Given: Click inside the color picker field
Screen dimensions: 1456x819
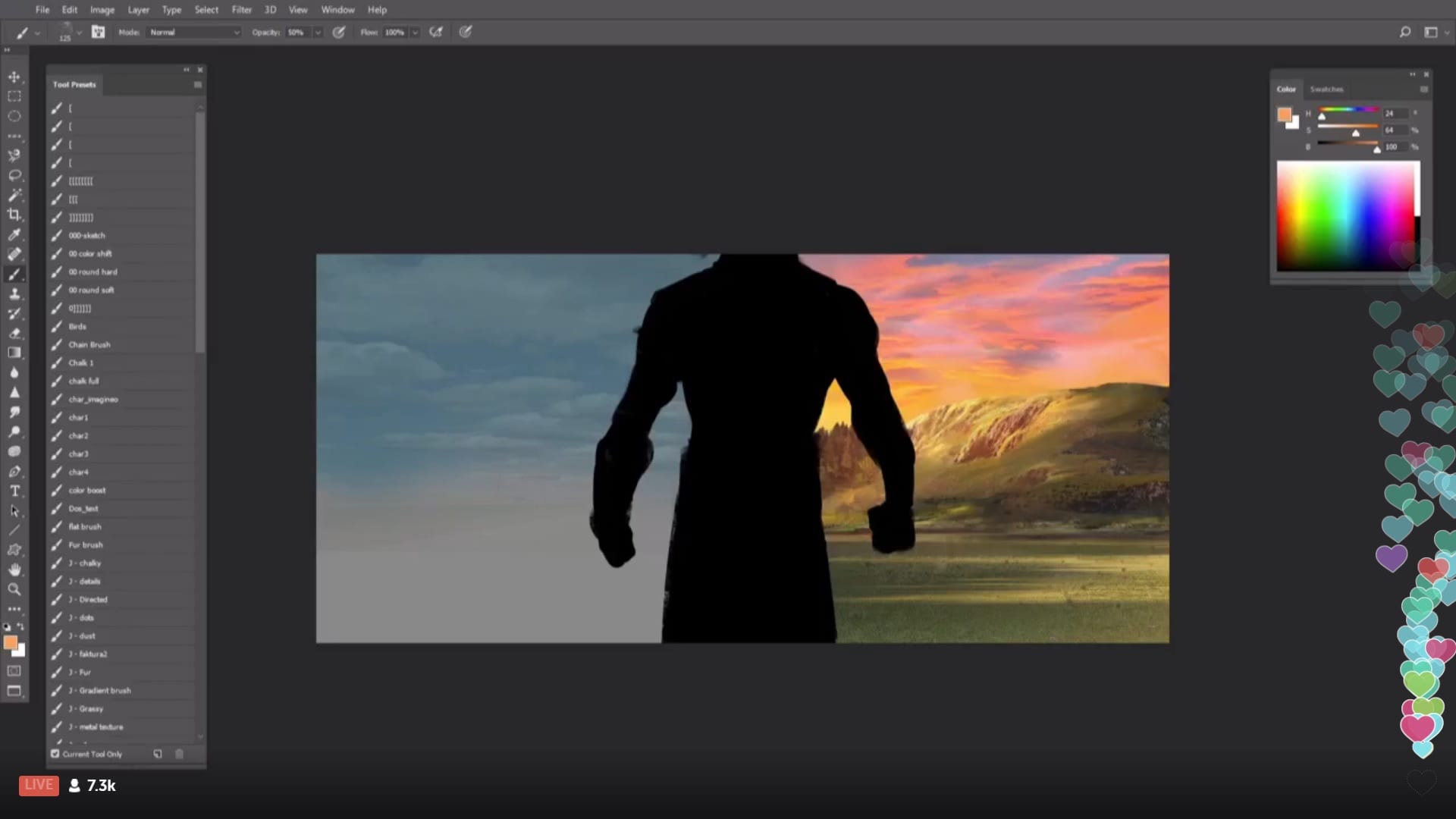Looking at the screenshot, I should click(1345, 215).
